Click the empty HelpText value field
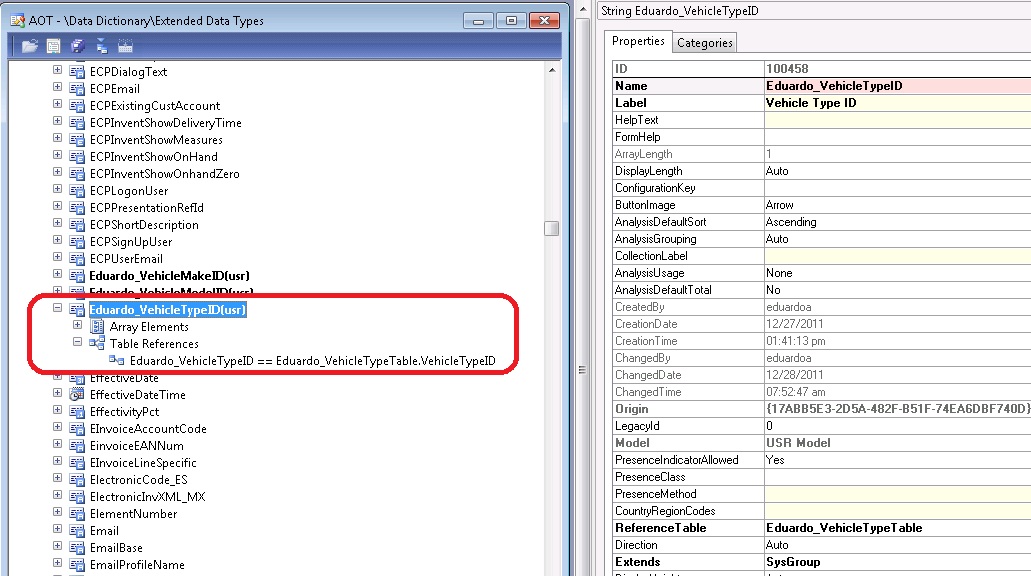Screen dimensions: 1031x576 [898, 120]
